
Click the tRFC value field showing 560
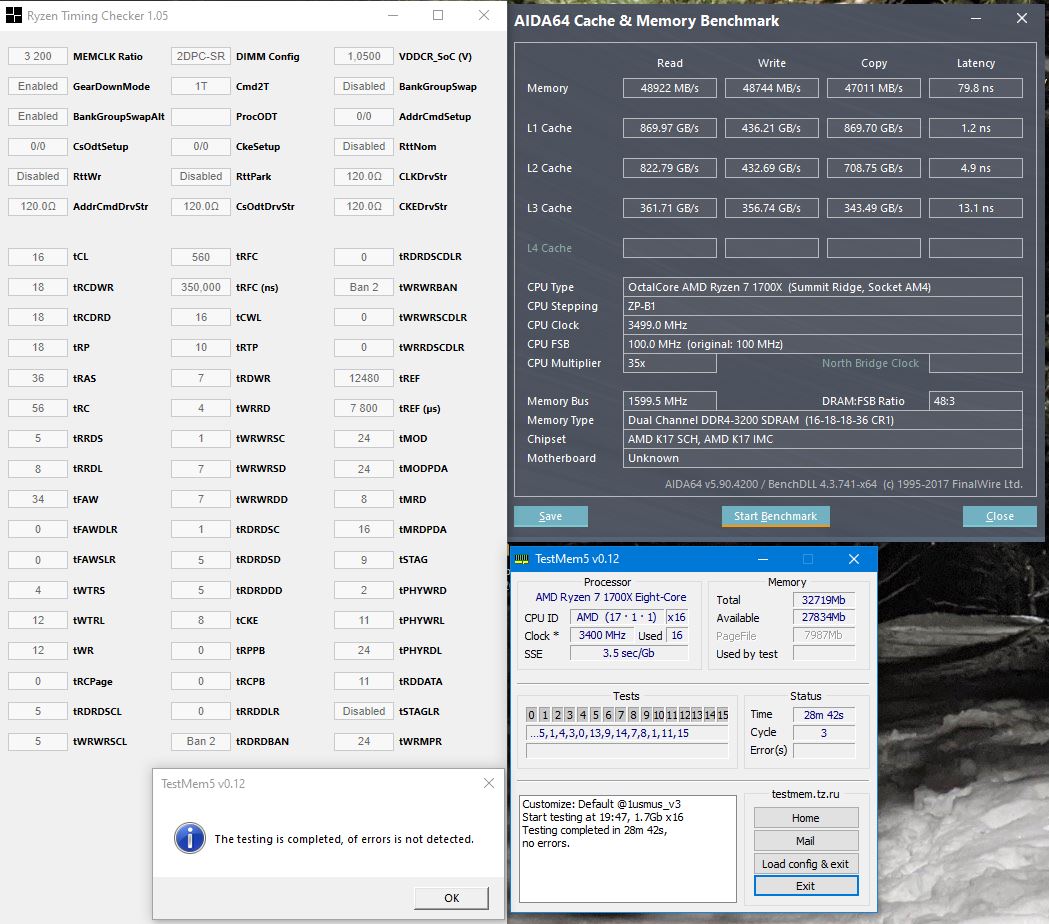[201, 256]
